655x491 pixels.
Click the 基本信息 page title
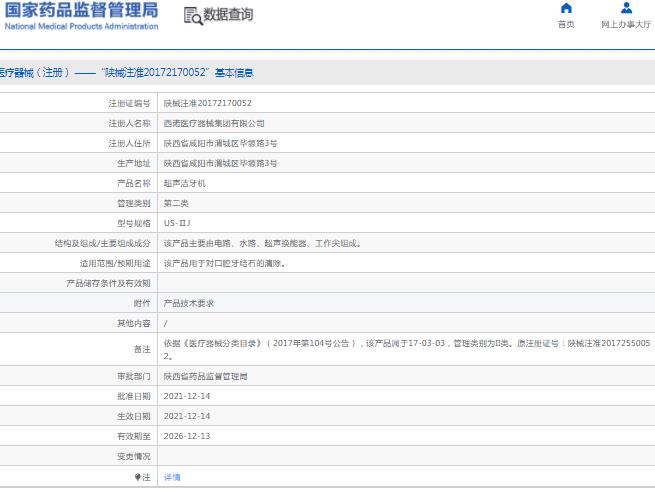234,73
